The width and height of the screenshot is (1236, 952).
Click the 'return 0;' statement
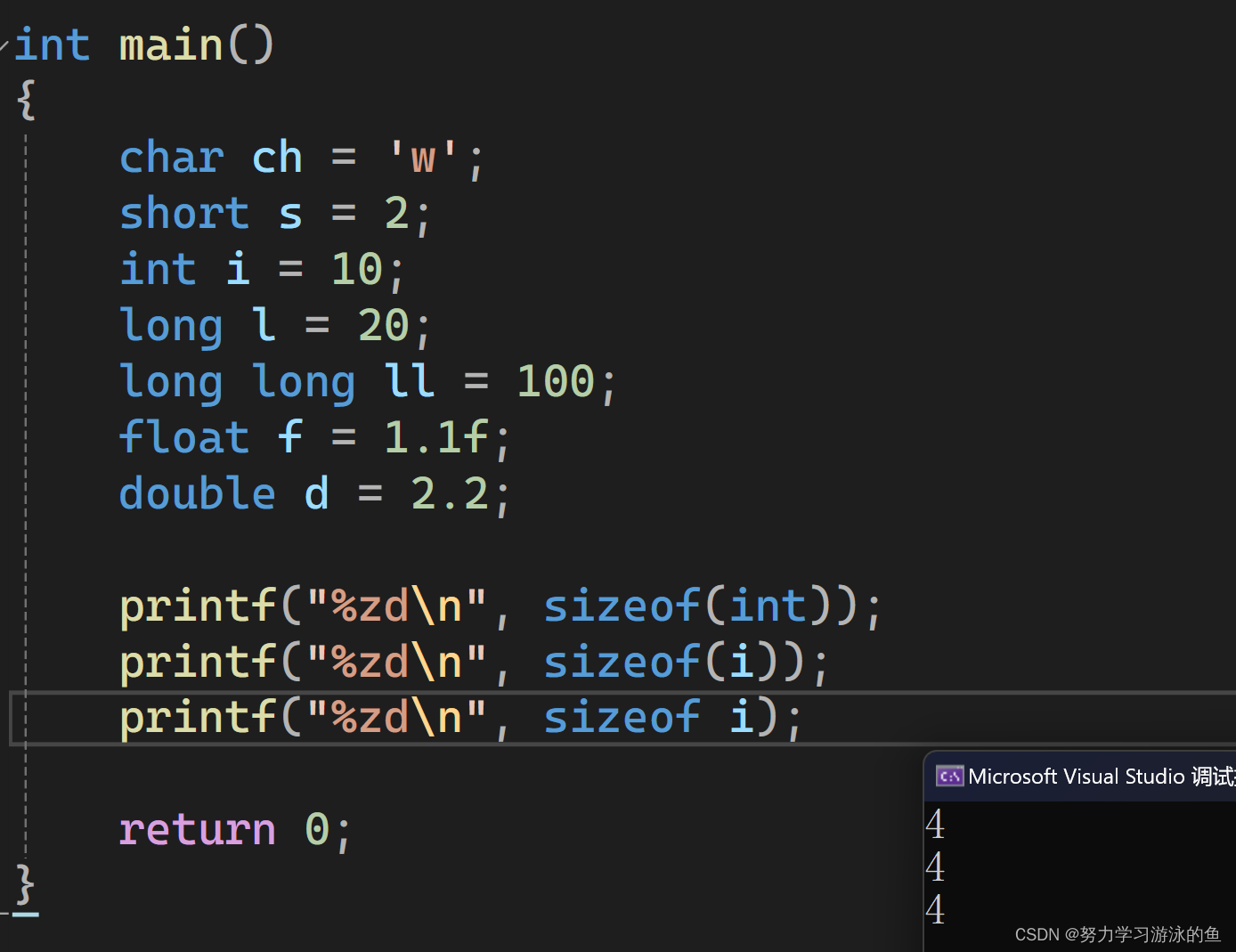236,830
